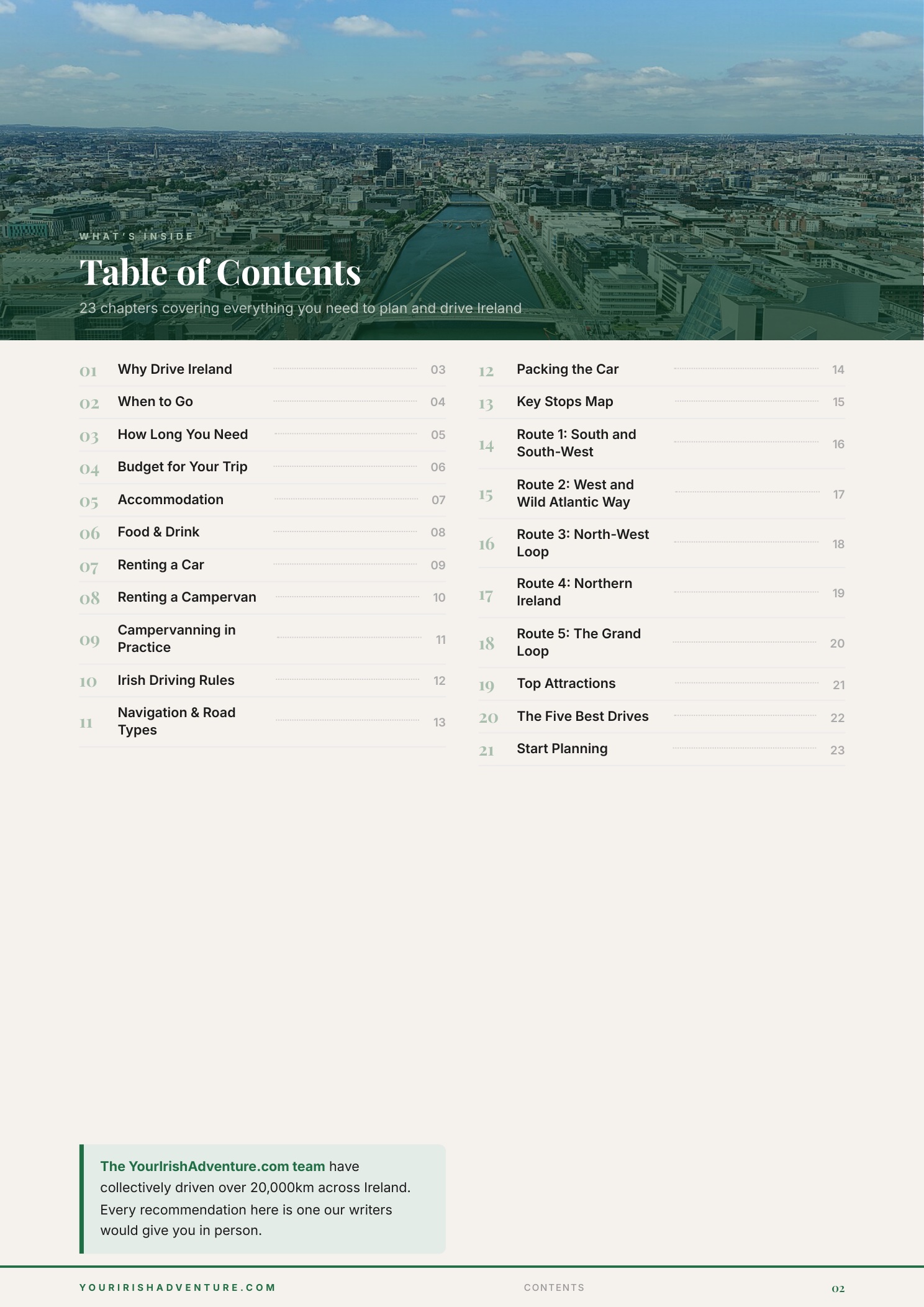Open 'Route 4: Northern Ireland' chapter

tap(661, 592)
